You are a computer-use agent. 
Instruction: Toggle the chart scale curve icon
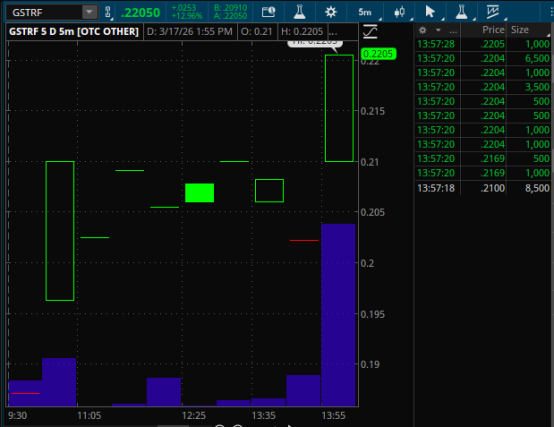pos(370,32)
